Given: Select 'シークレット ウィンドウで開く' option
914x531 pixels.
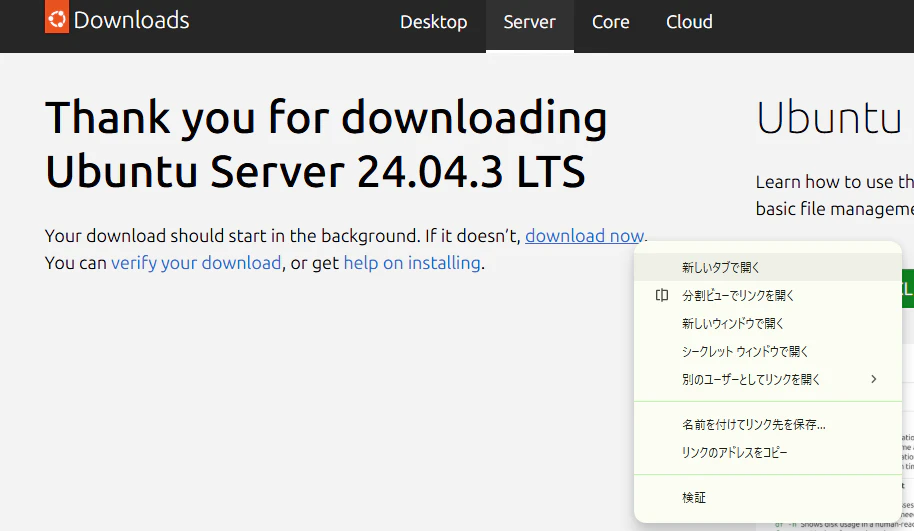Looking at the screenshot, I should [768, 351].
